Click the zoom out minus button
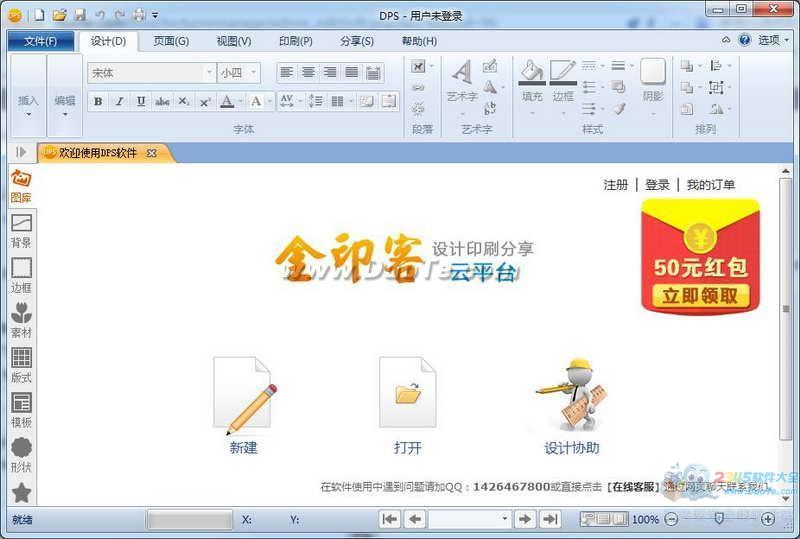 672,519
